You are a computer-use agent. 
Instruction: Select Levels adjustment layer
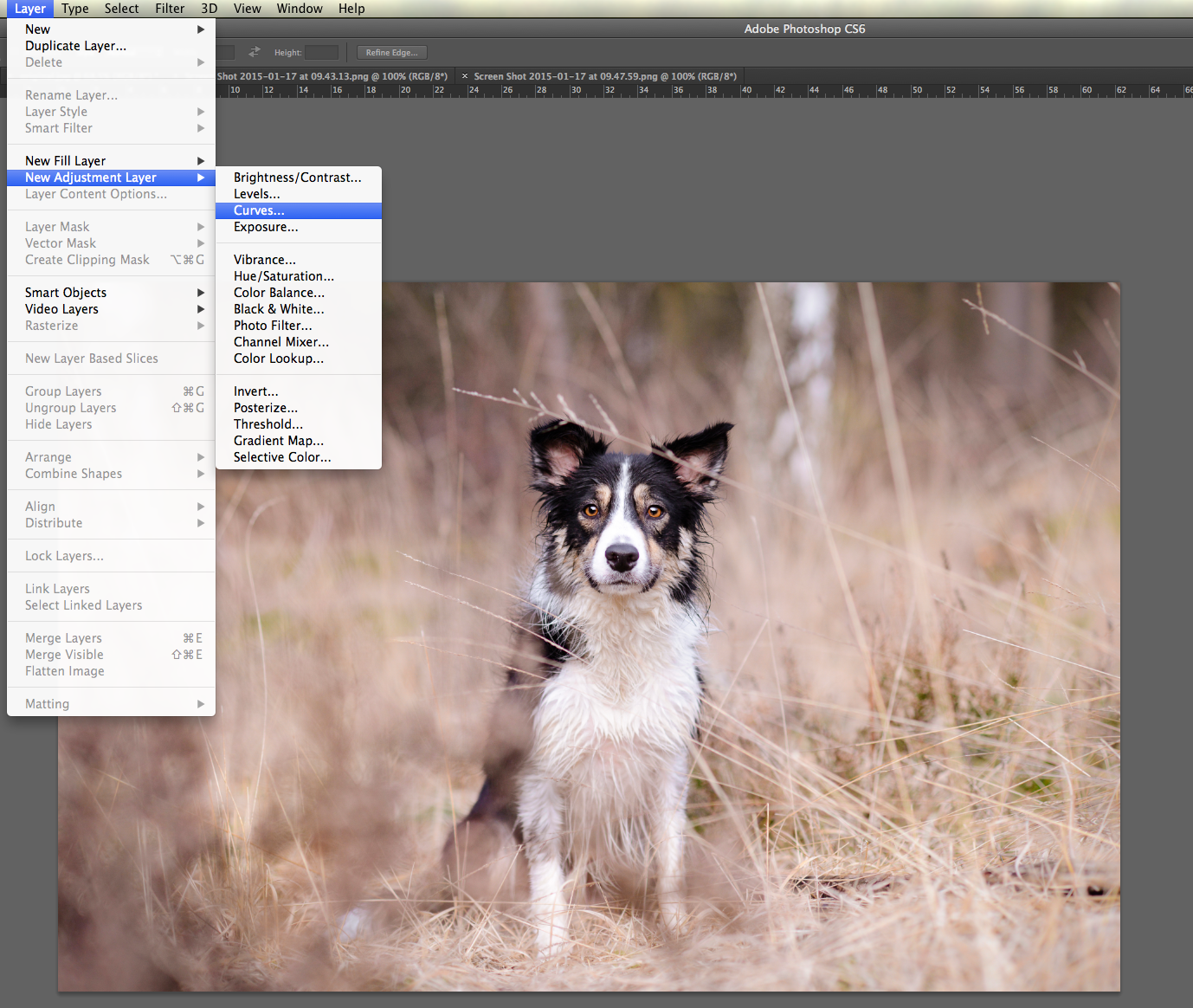tap(256, 194)
